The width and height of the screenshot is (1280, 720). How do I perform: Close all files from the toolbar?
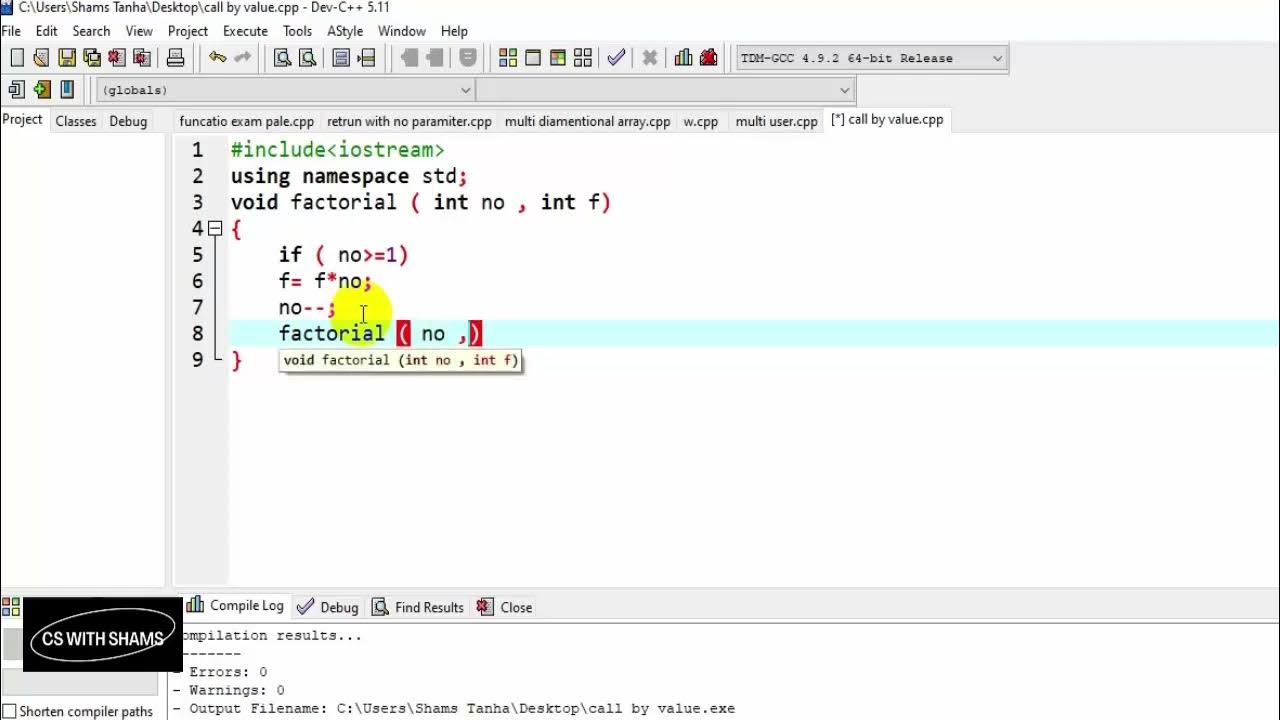click(x=141, y=58)
